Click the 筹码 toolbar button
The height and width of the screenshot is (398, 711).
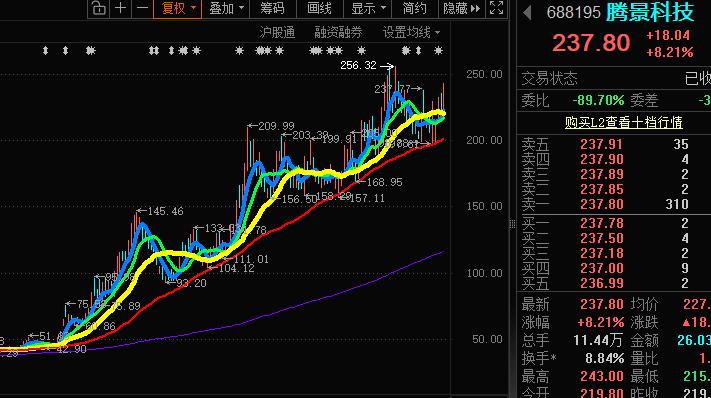click(x=272, y=8)
